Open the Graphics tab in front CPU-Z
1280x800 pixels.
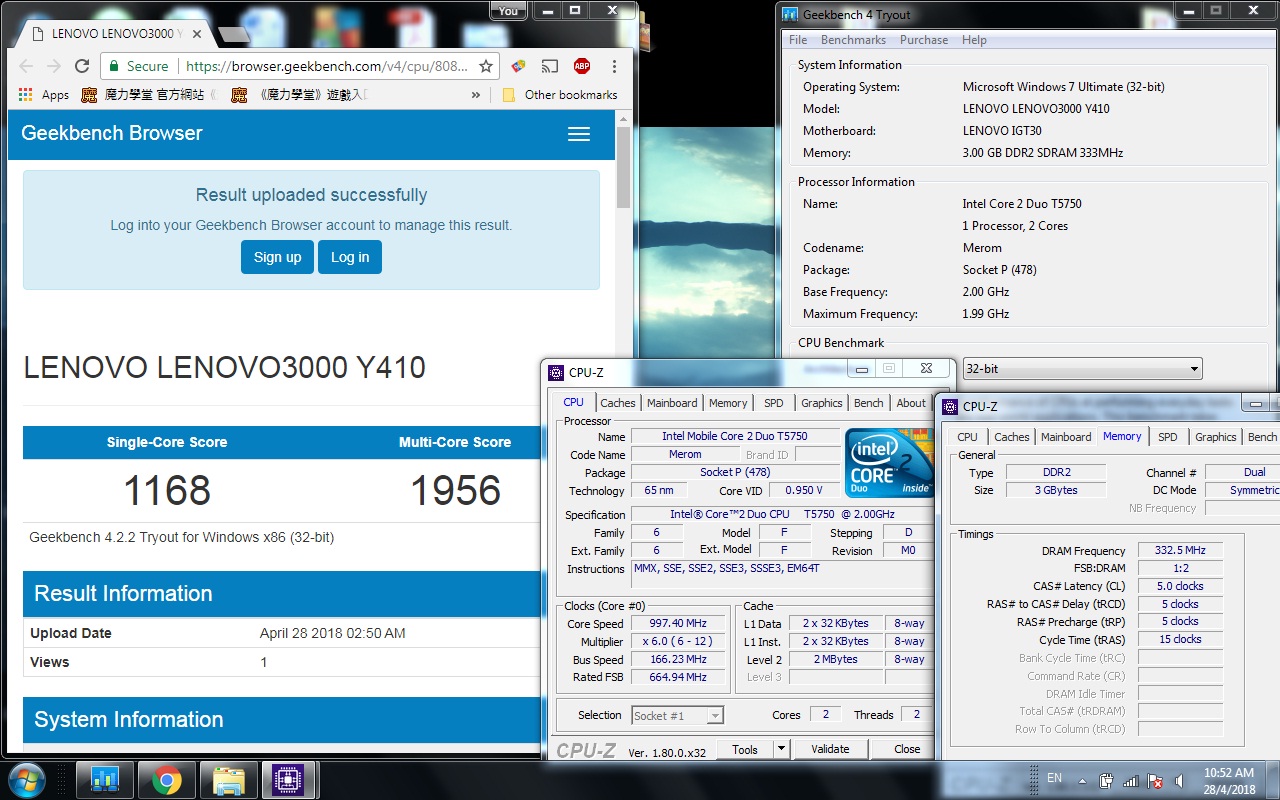pyautogui.click(x=822, y=403)
